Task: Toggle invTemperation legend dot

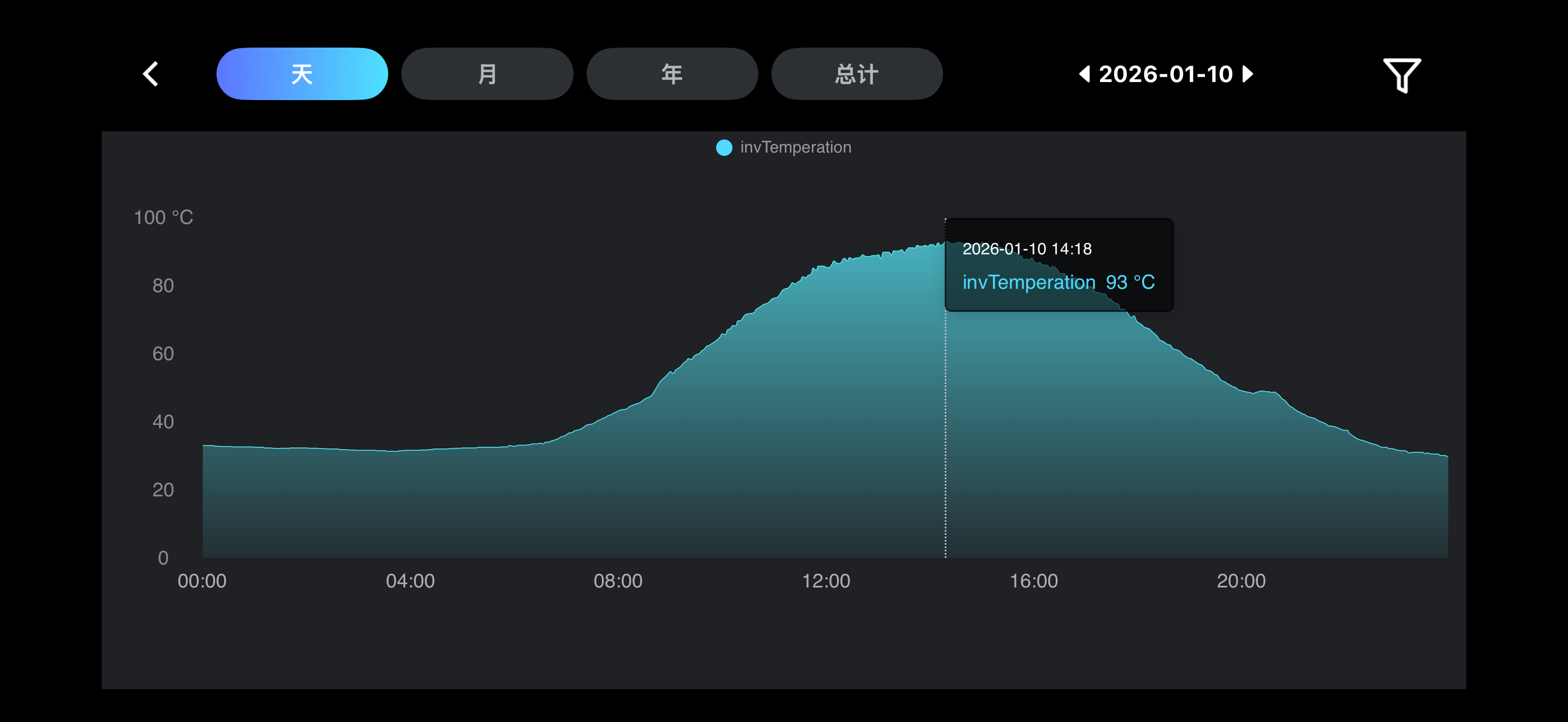Action: pyautogui.click(x=724, y=147)
